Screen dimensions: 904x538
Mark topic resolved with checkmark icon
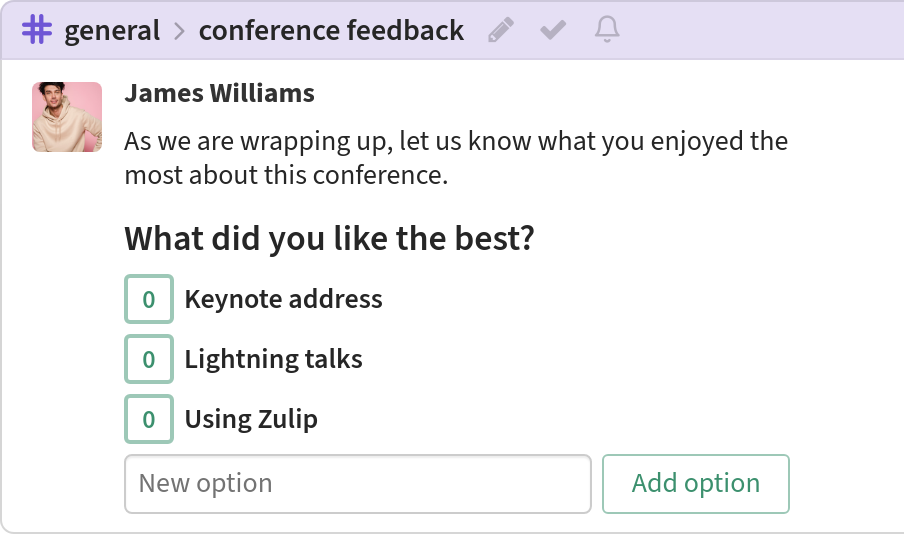pos(553,30)
